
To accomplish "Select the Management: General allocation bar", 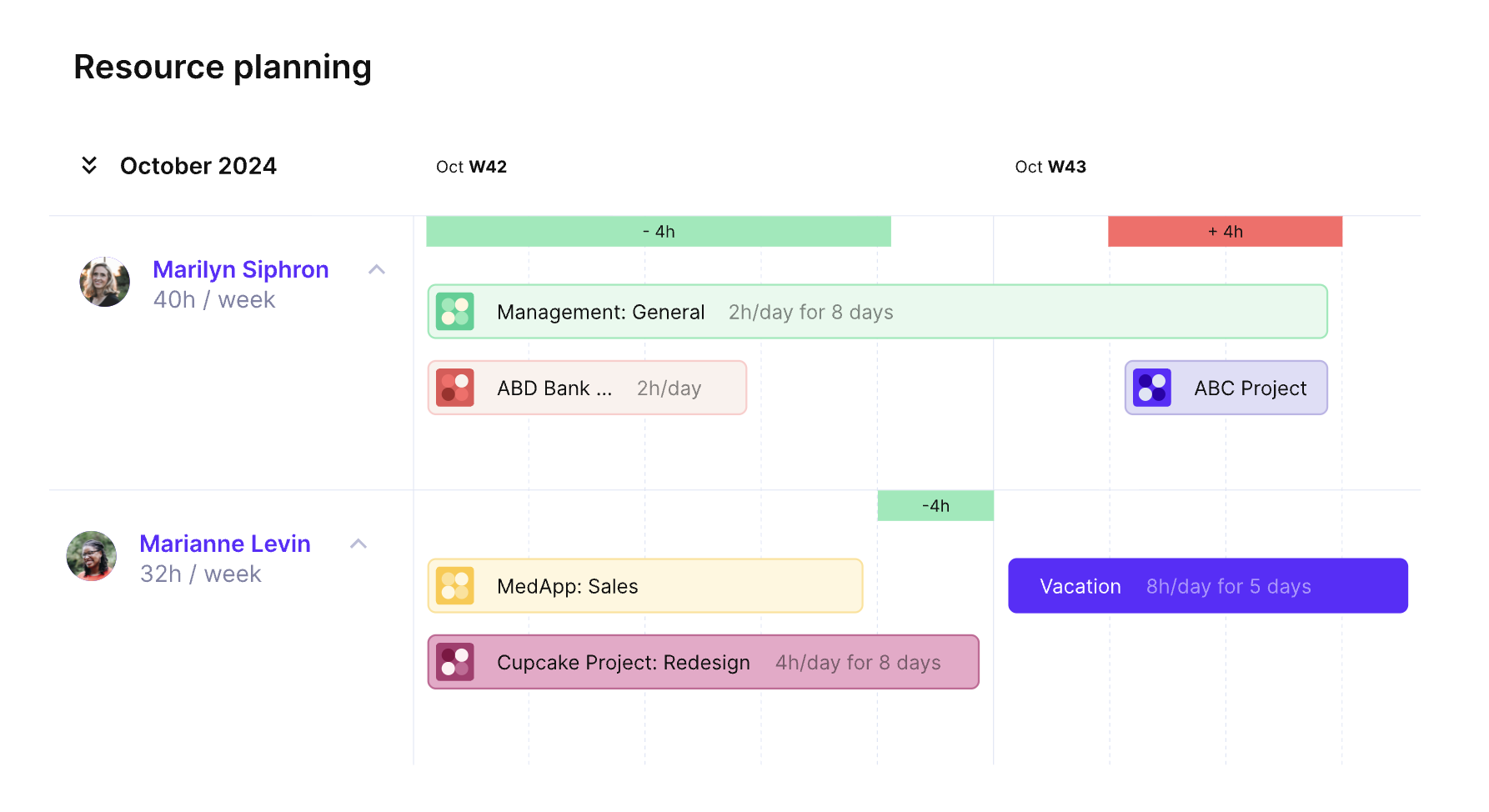I will 878,312.
